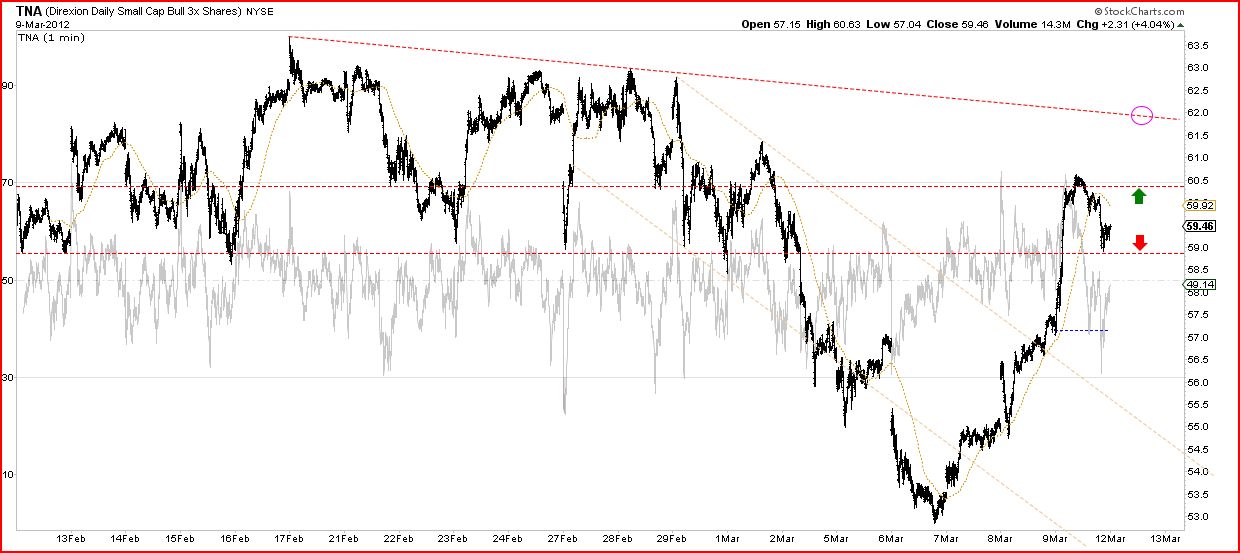Select the 14Feb date on time axis
The image size is (1240, 553).
pos(124,537)
